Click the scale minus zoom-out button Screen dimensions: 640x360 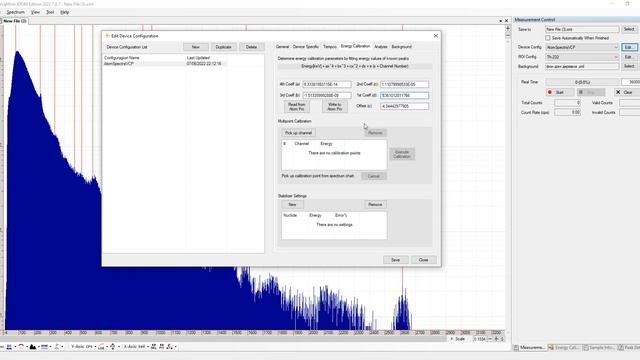[x=490, y=339]
